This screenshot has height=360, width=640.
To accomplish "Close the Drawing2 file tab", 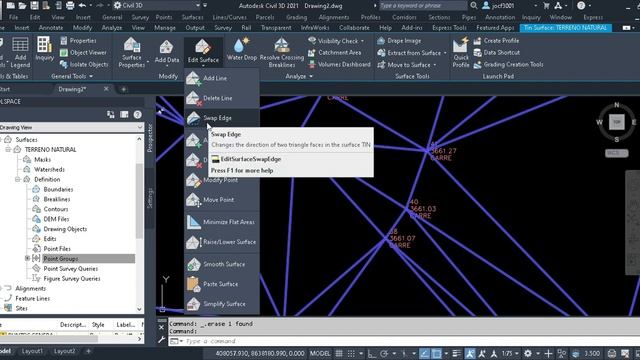I will pos(106,89).
